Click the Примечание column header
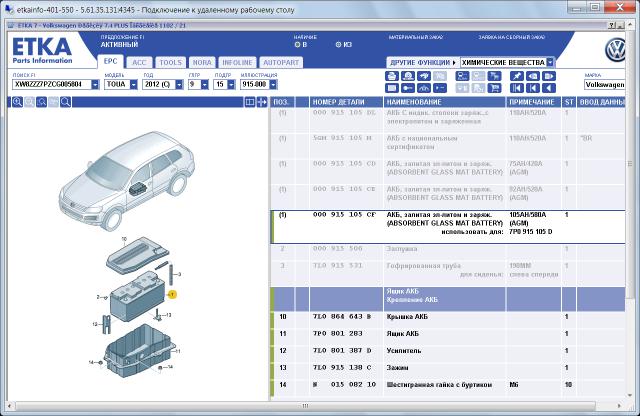640x416 pixels. tap(533, 102)
